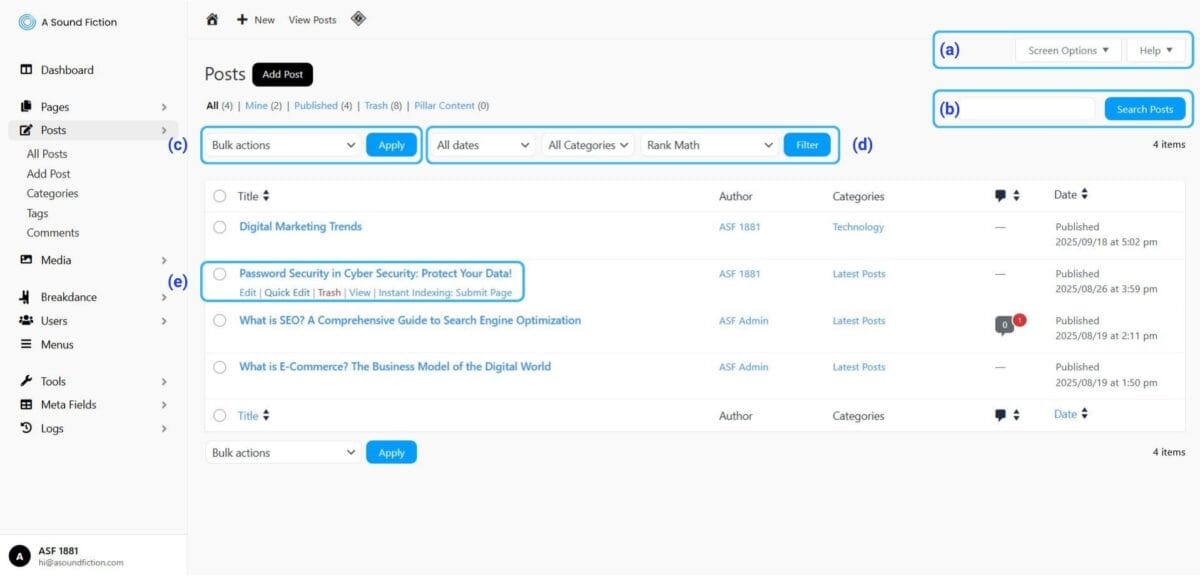Open the top Bulk actions dropdown
1200x576 pixels.
tap(283, 145)
